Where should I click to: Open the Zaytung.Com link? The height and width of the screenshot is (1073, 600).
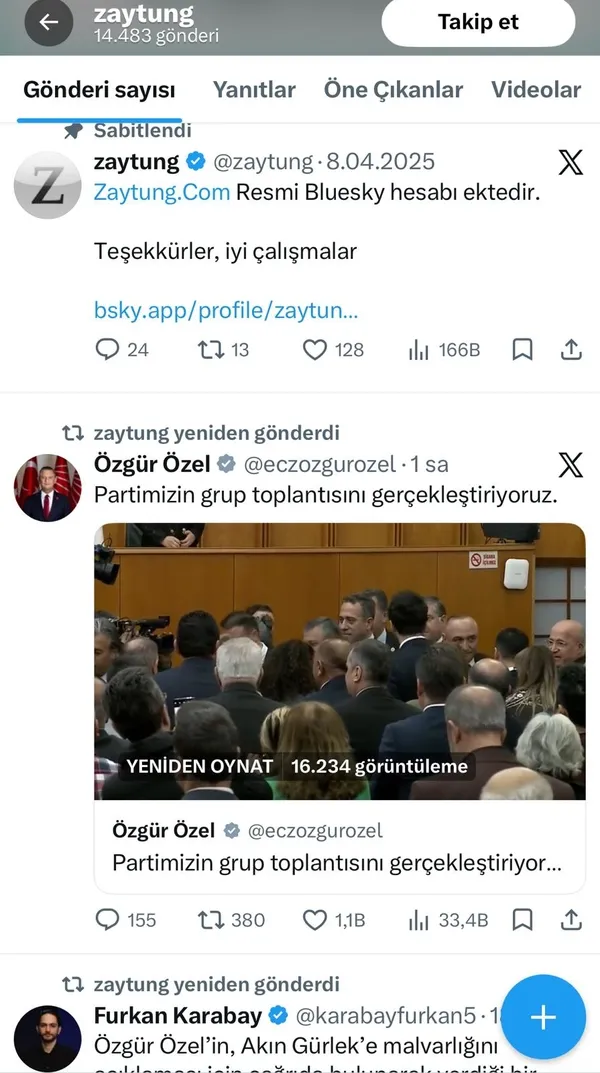point(162,192)
